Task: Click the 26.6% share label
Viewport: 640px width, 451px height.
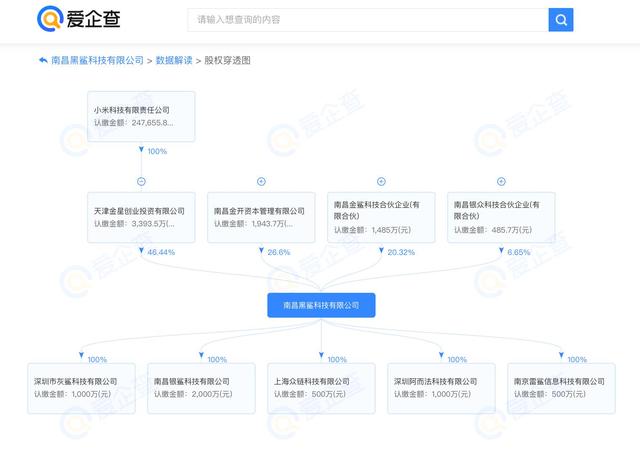Action: [x=279, y=252]
